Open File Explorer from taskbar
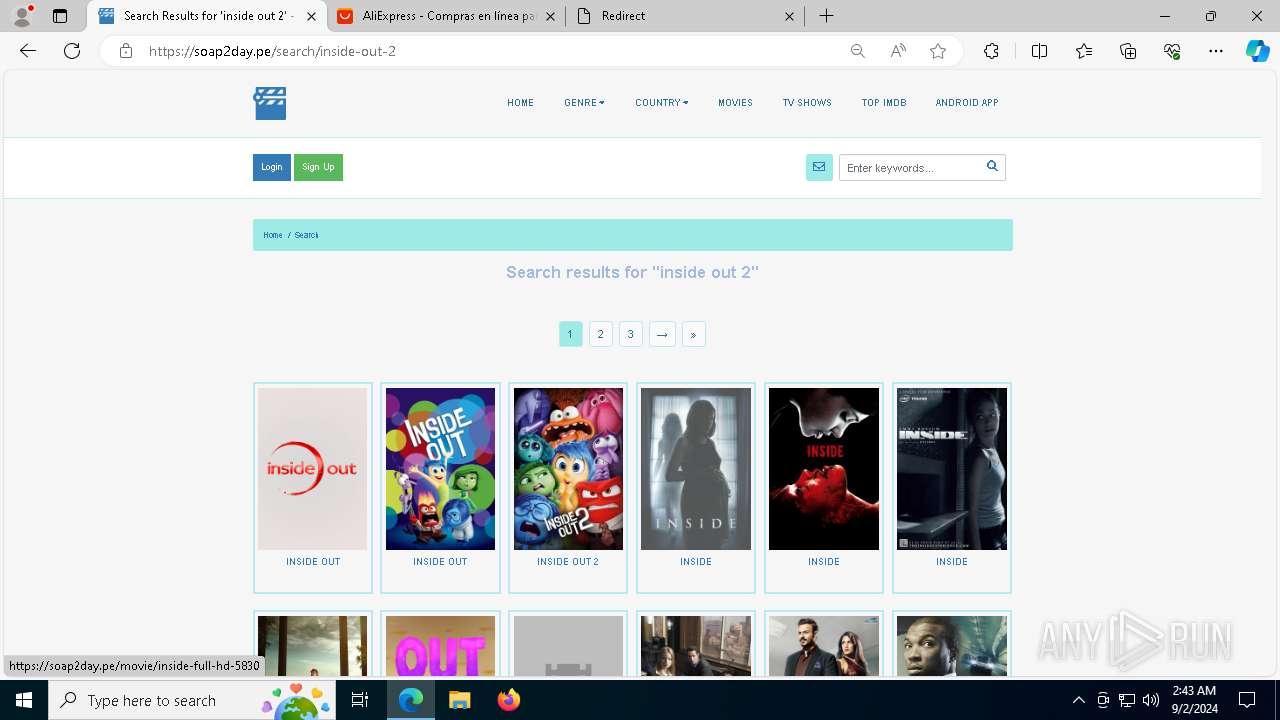 pyautogui.click(x=459, y=700)
